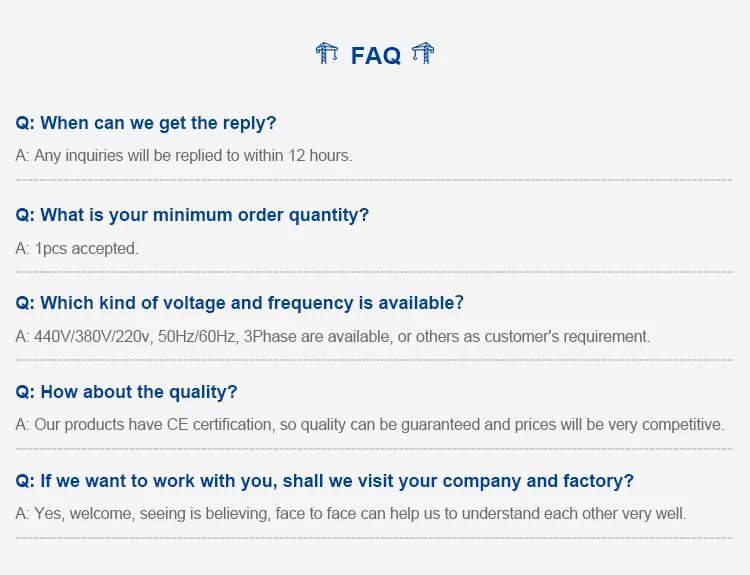
Task: Click dashed divider below quality answer
Action: tap(374, 449)
